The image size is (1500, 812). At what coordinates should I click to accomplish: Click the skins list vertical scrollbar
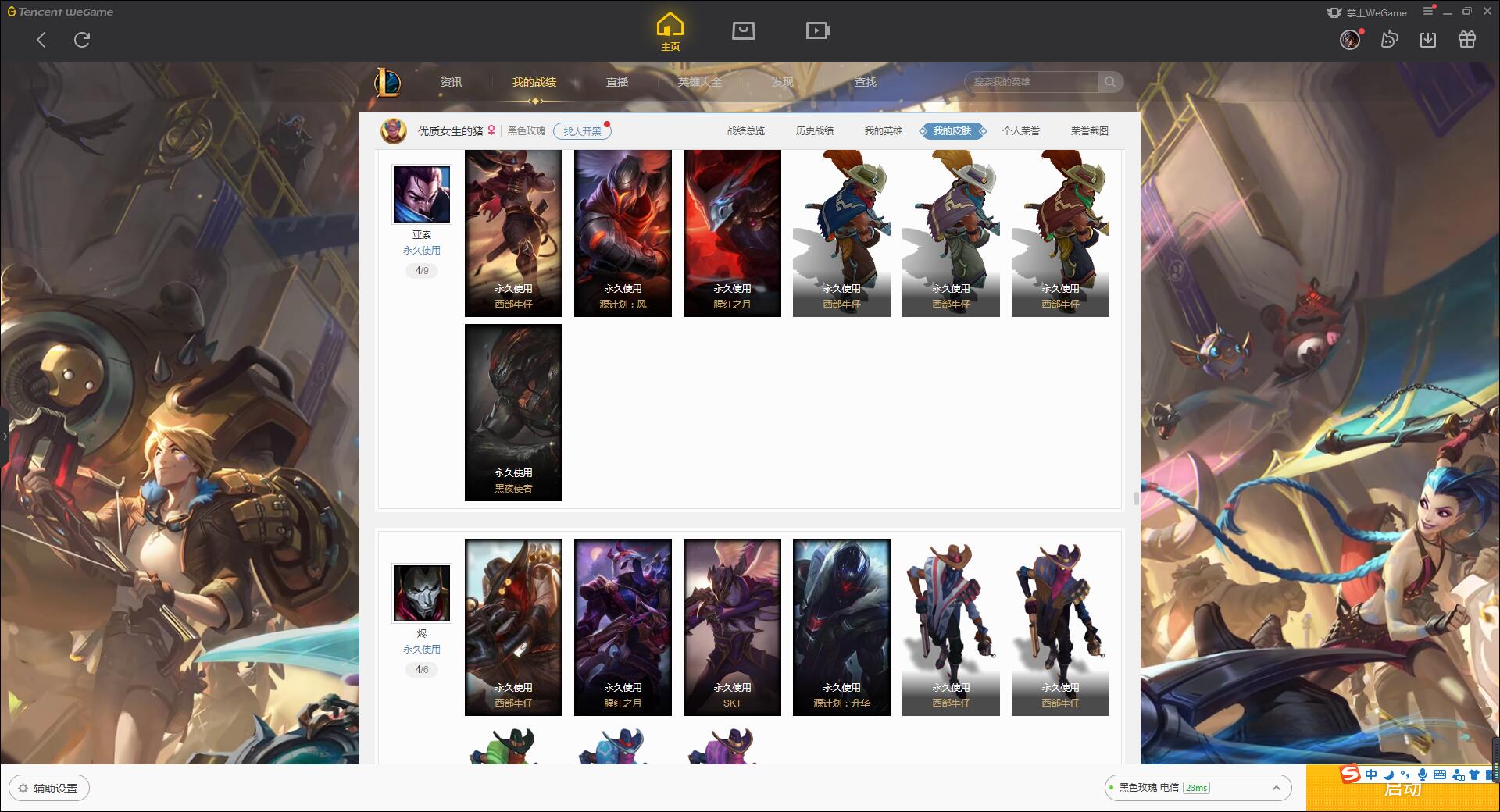click(1136, 497)
